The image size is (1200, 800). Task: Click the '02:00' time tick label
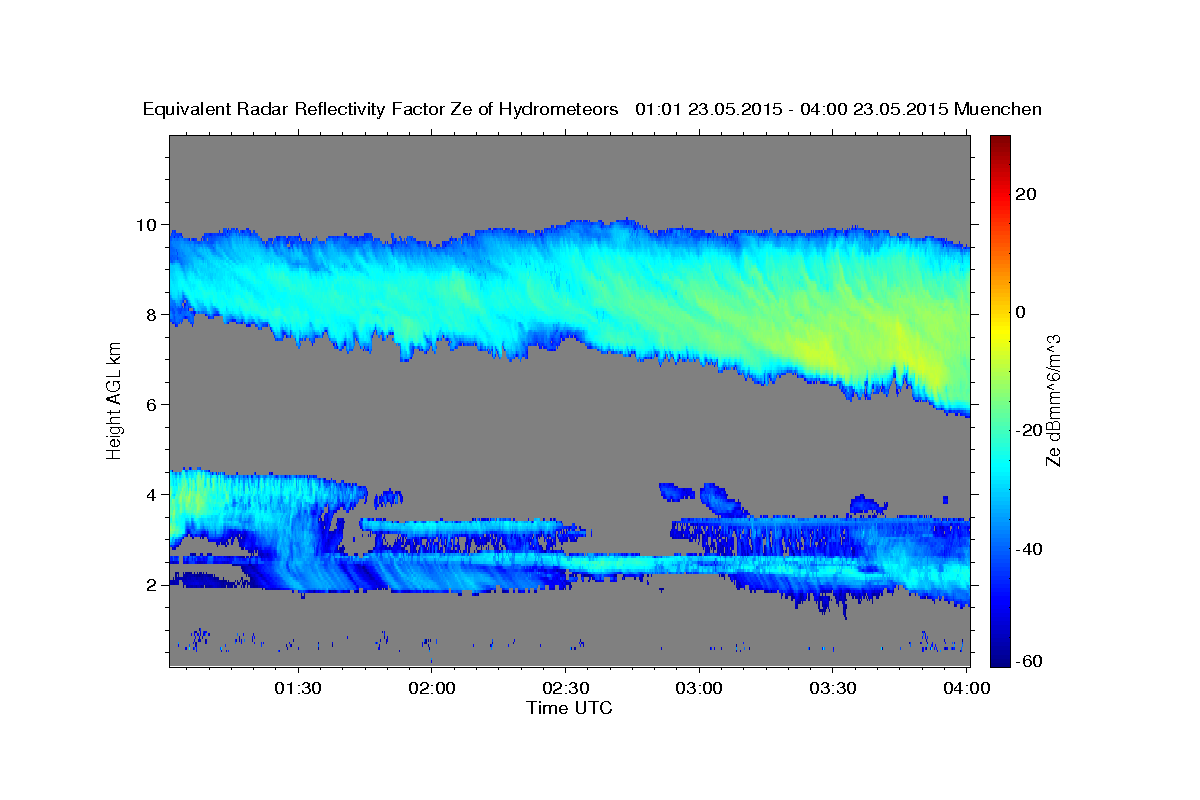click(x=432, y=688)
